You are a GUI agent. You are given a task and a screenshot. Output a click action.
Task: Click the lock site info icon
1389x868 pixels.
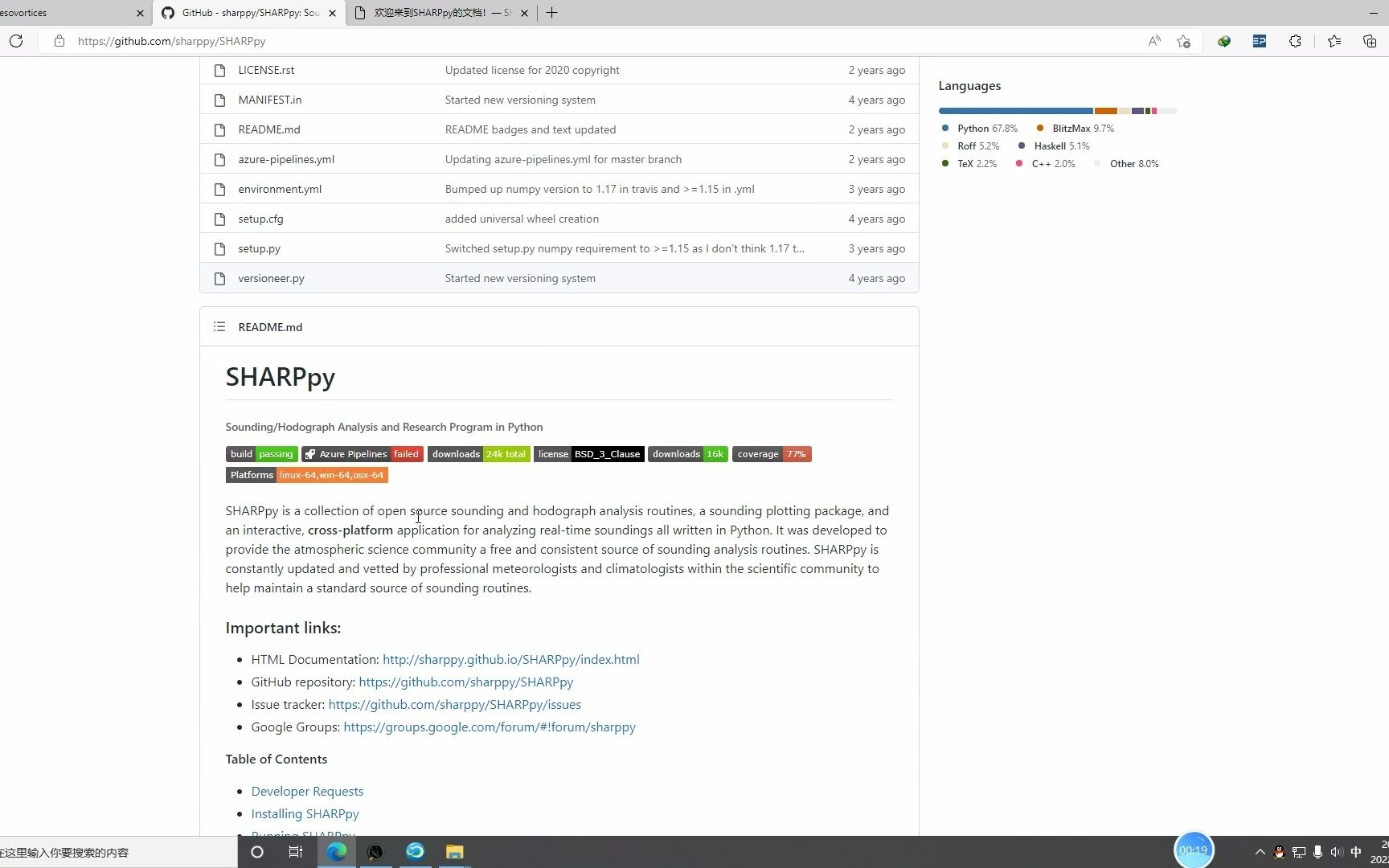(x=59, y=41)
